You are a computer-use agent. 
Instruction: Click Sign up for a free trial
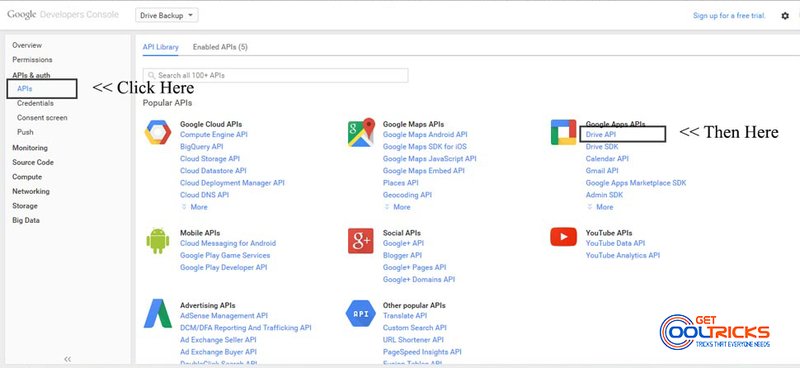[x=729, y=16]
